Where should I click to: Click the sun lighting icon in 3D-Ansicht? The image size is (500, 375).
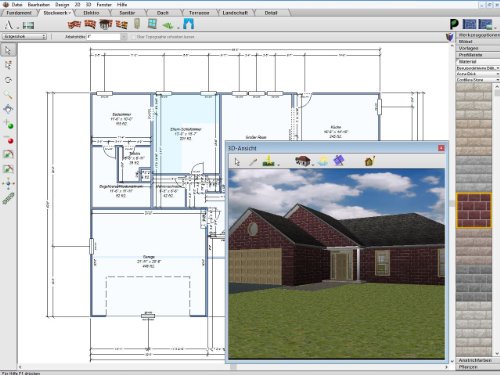tap(322, 162)
